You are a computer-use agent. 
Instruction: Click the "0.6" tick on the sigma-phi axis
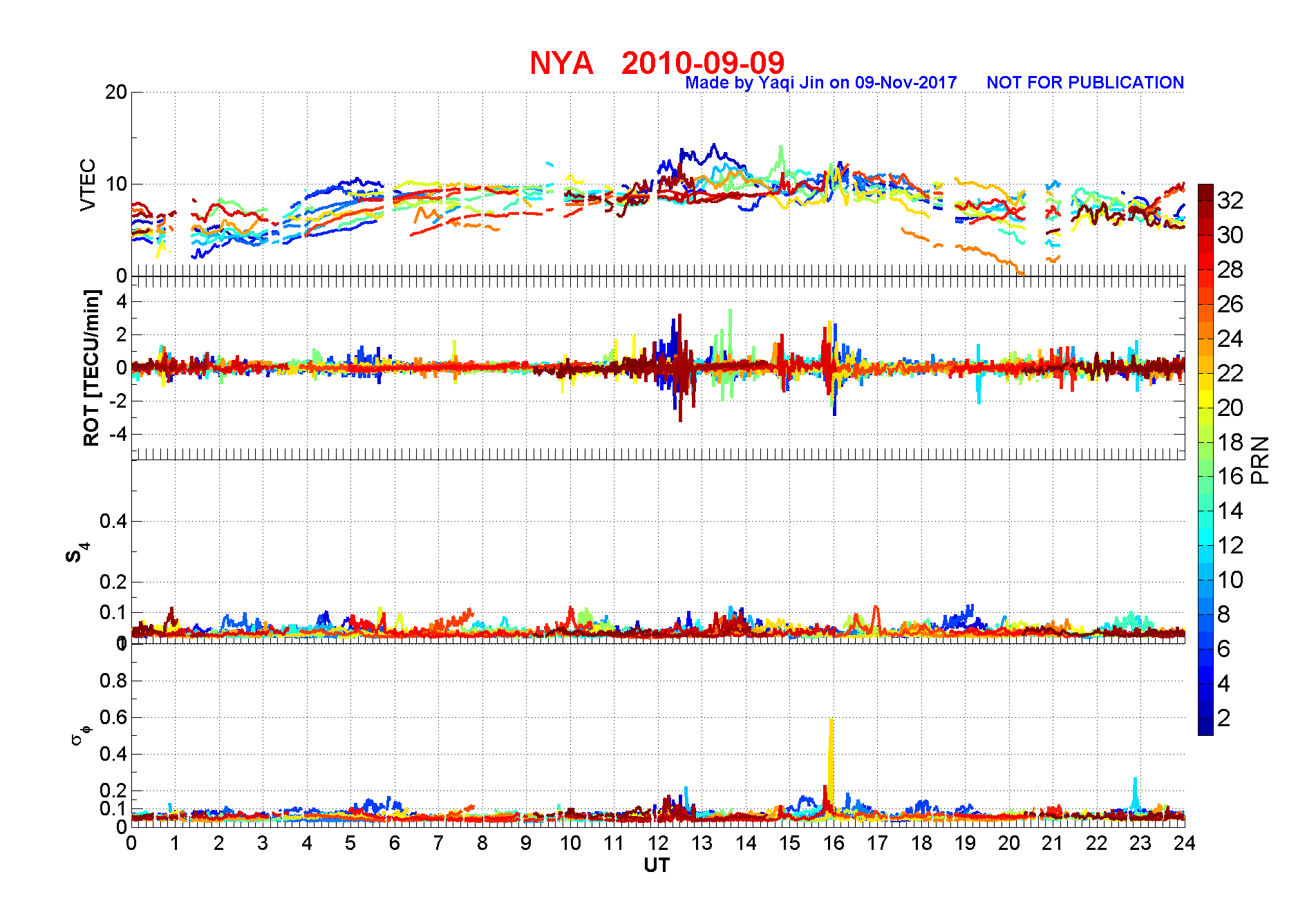click(113, 717)
